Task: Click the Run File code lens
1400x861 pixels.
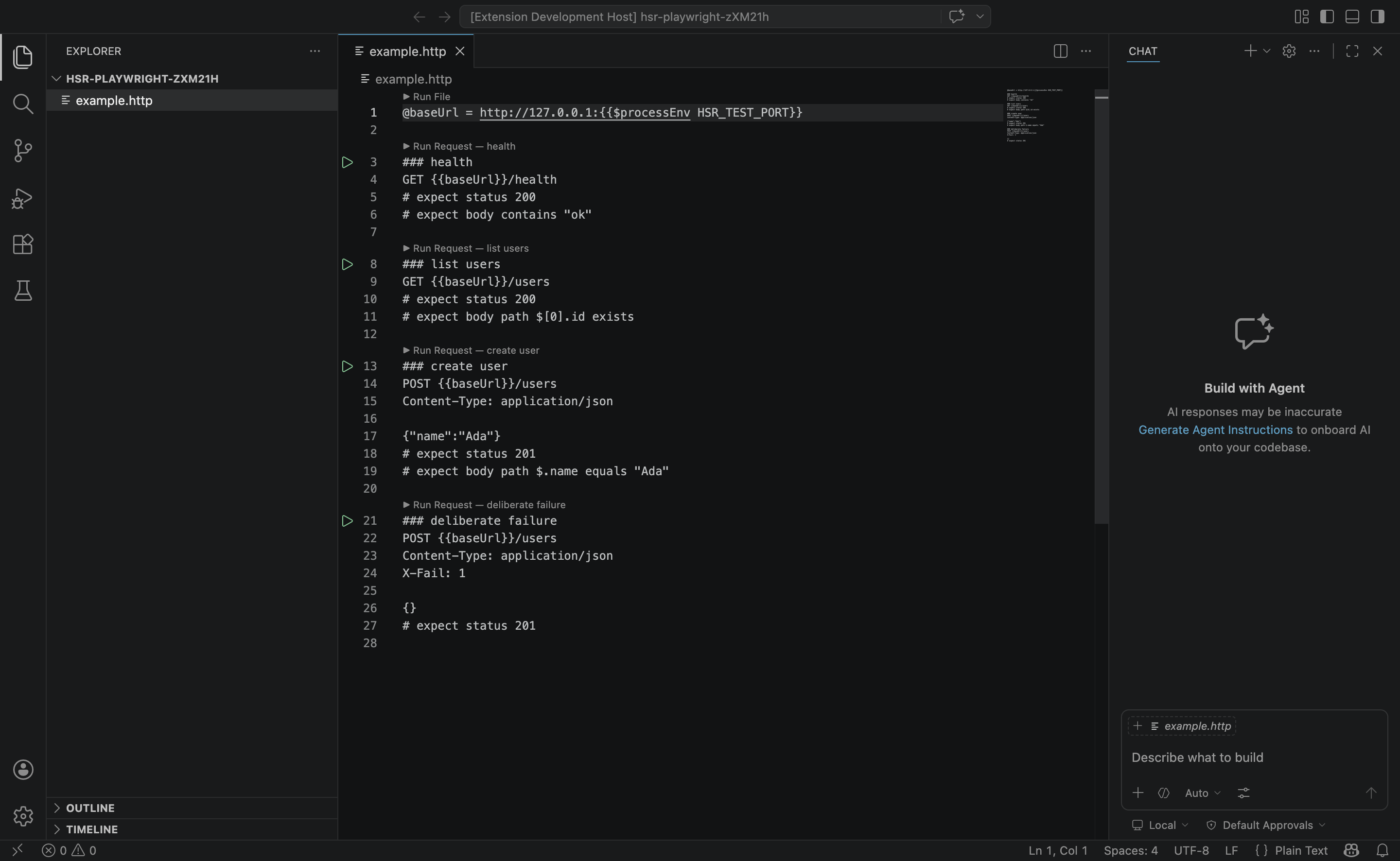Action: pos(427,97)
